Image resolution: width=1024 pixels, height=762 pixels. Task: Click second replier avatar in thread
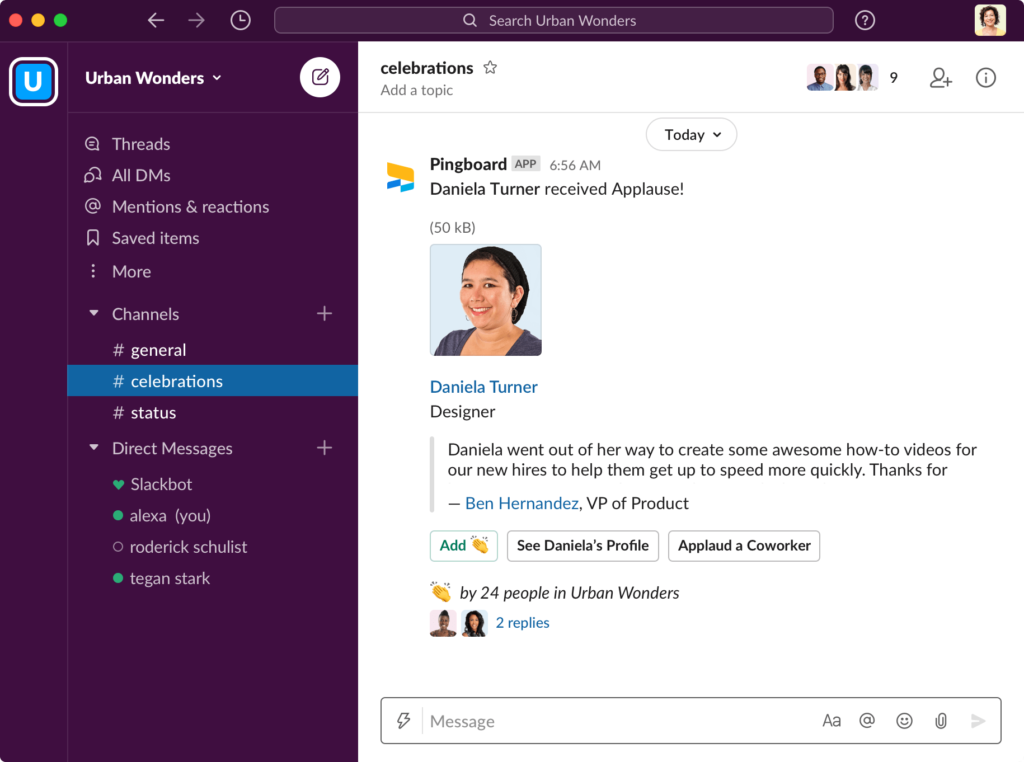click(x=474, y=623)
